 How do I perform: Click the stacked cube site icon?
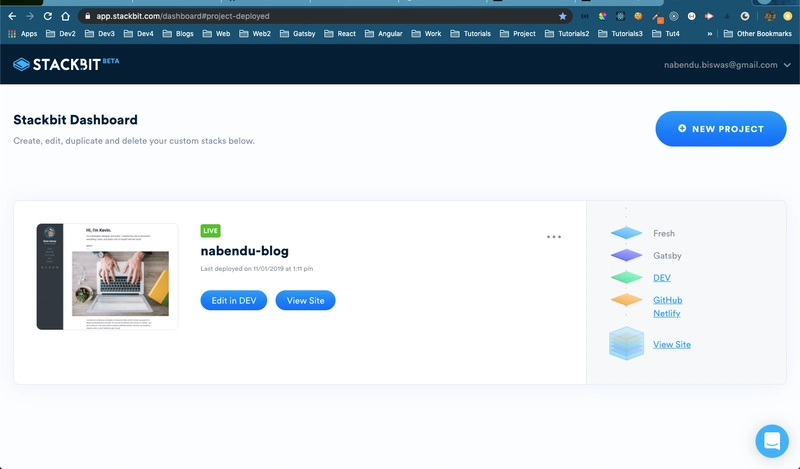(627, 343)
